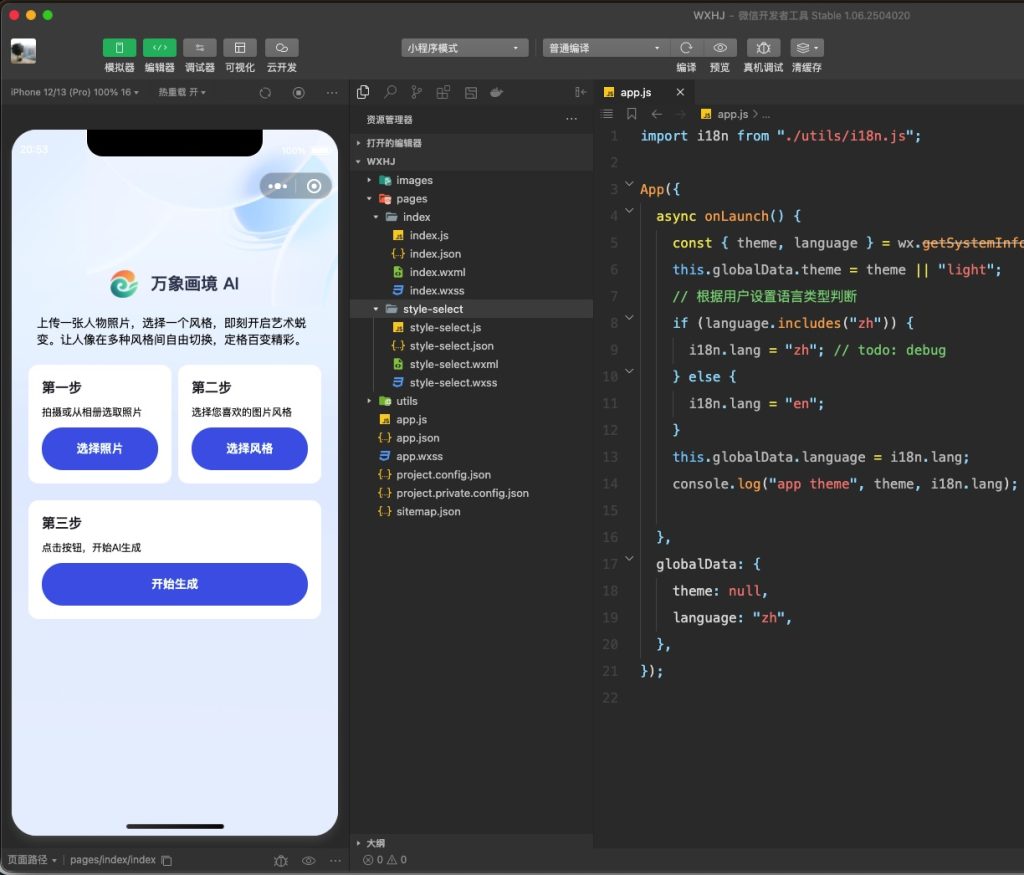This screenshot has width=1024, height=875.
Task: Toggle the 调试器 debugger panel button
Action: coord(199,48)
